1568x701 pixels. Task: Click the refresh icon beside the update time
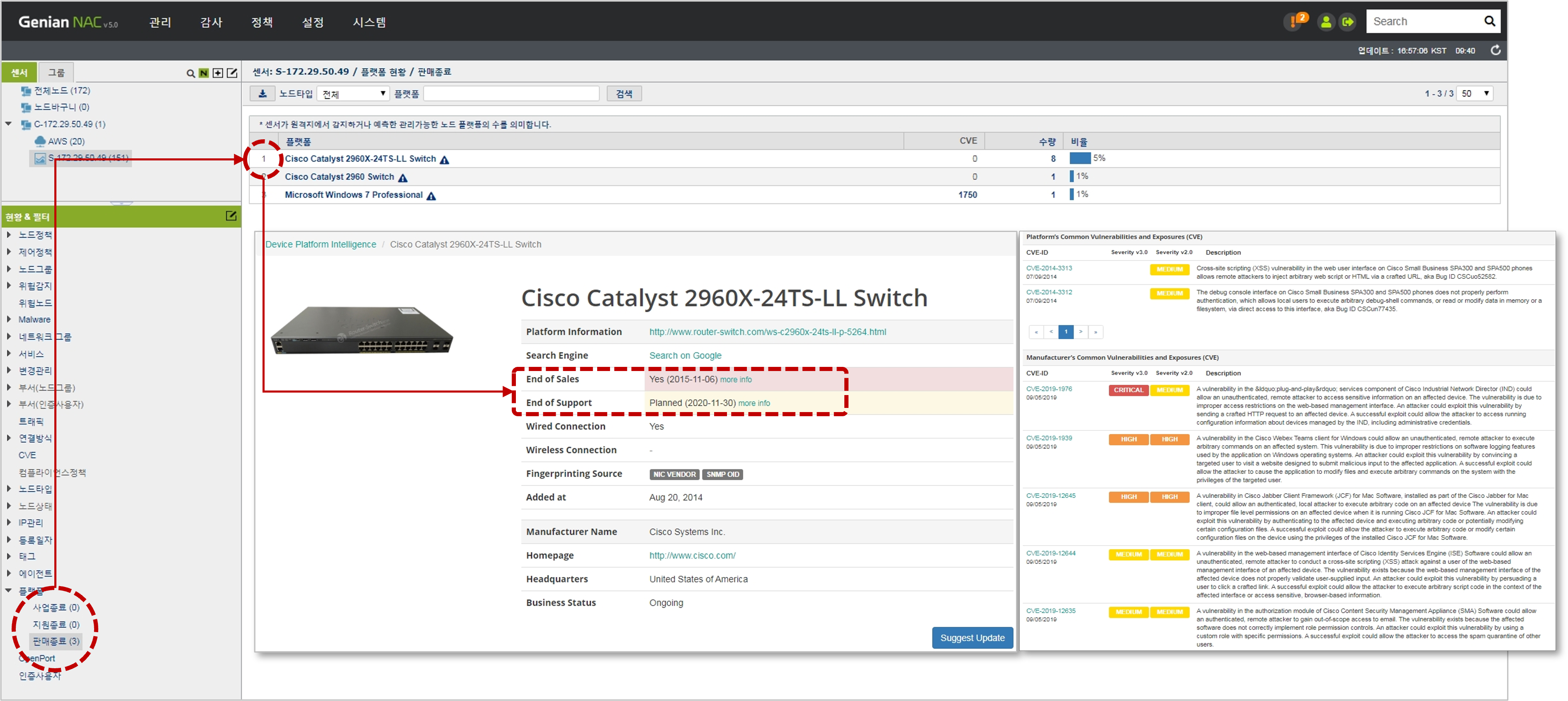click(x=1495, y=51)
